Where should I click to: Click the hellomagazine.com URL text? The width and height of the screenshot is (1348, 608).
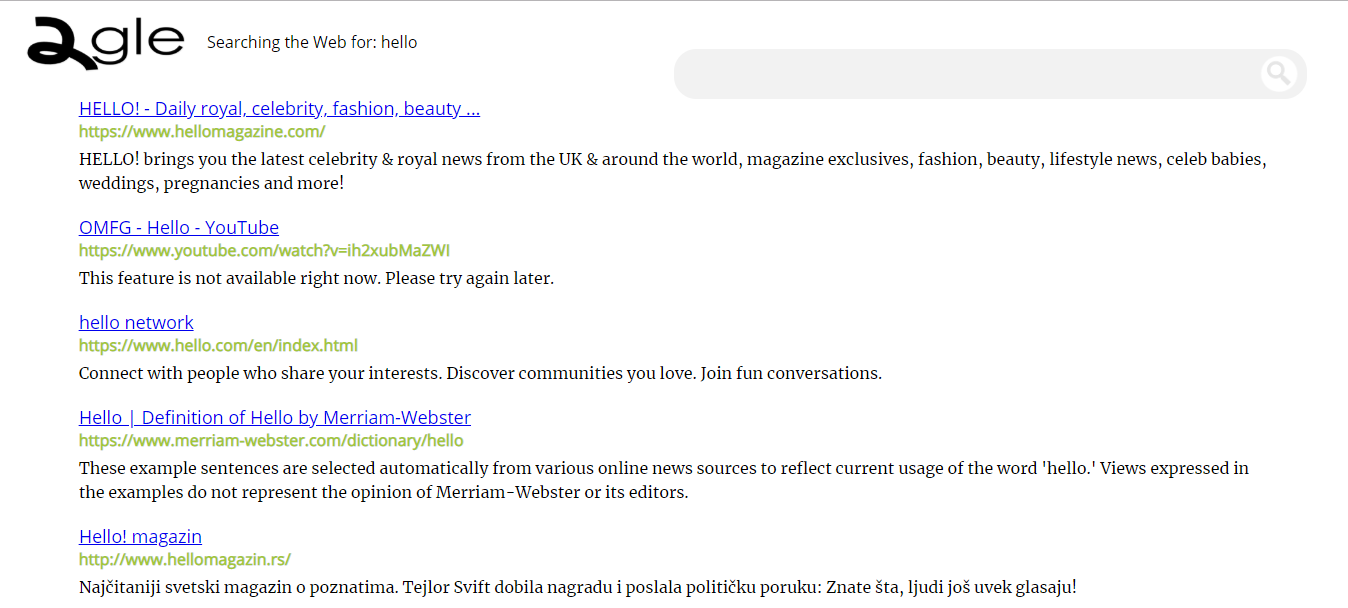pos(202,131)
